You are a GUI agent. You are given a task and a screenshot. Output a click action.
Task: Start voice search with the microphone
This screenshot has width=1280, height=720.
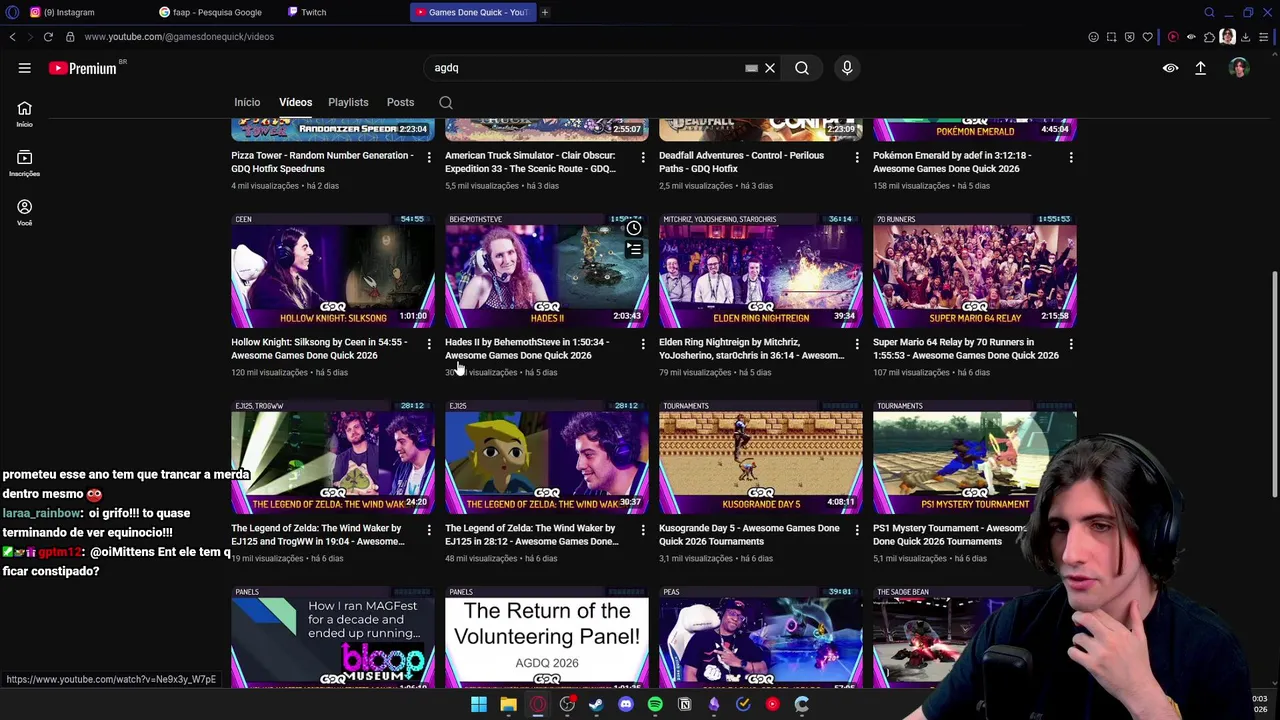pos(847,68)
